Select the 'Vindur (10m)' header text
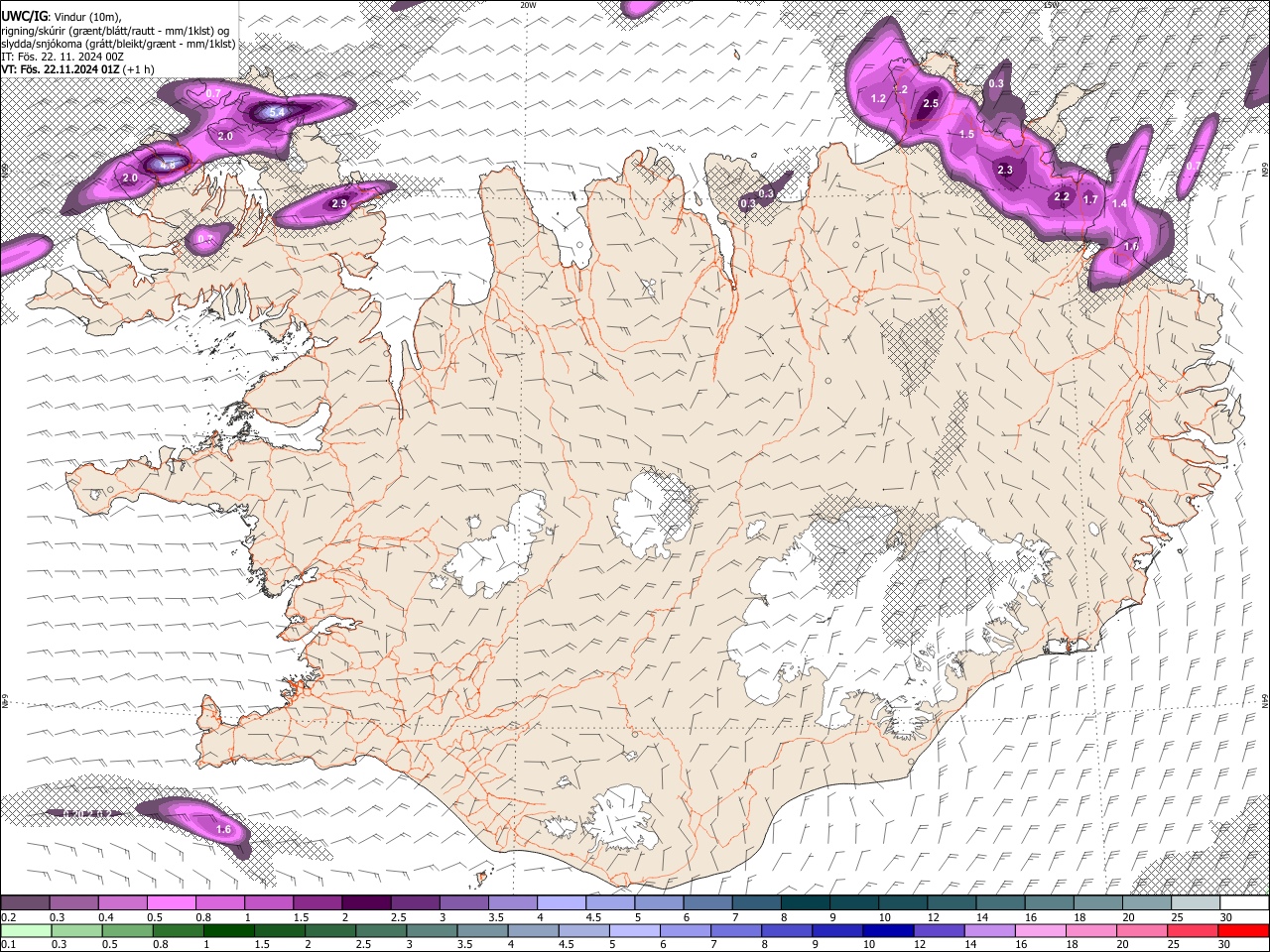This screenshot has width=1270, height=952. click(87, 16)
